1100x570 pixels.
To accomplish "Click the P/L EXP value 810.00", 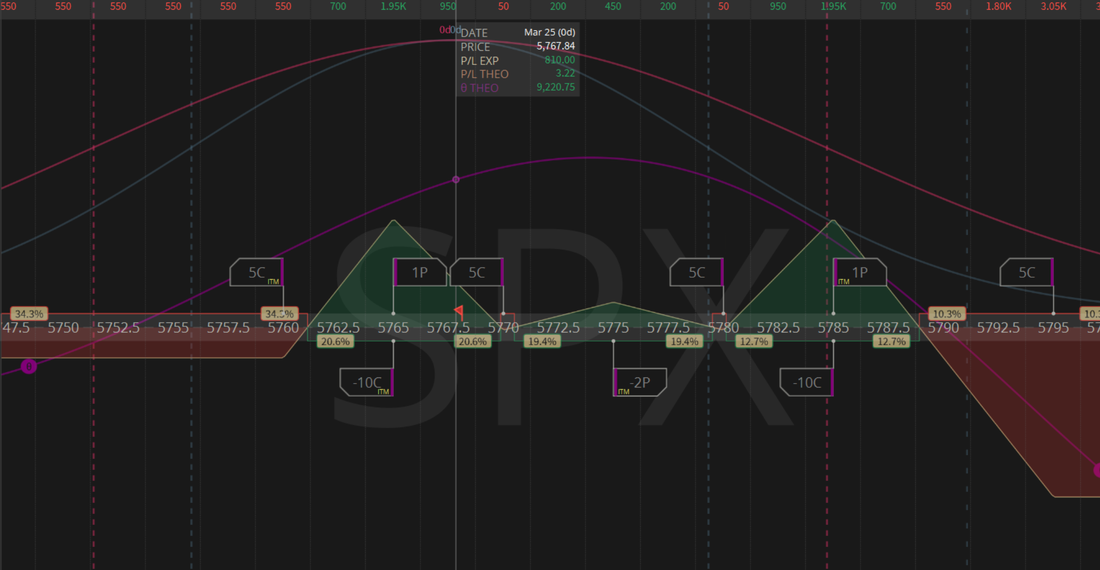I will (x=560, y=60).
